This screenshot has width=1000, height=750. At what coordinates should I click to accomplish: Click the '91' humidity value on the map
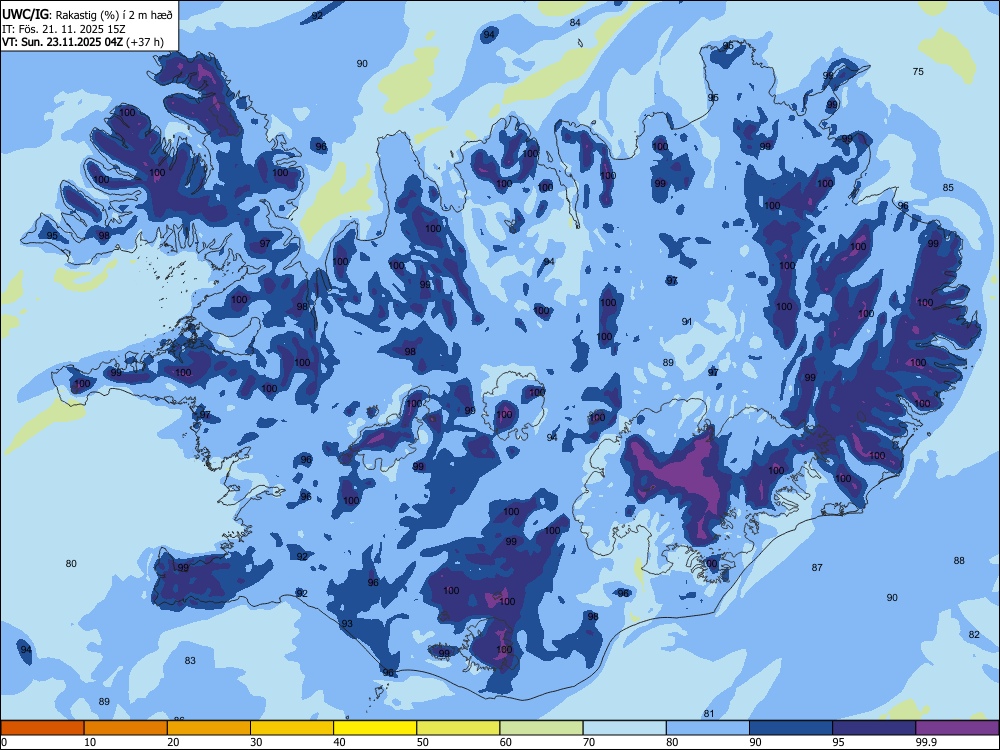pyautogui.click(x=687, y=322)
